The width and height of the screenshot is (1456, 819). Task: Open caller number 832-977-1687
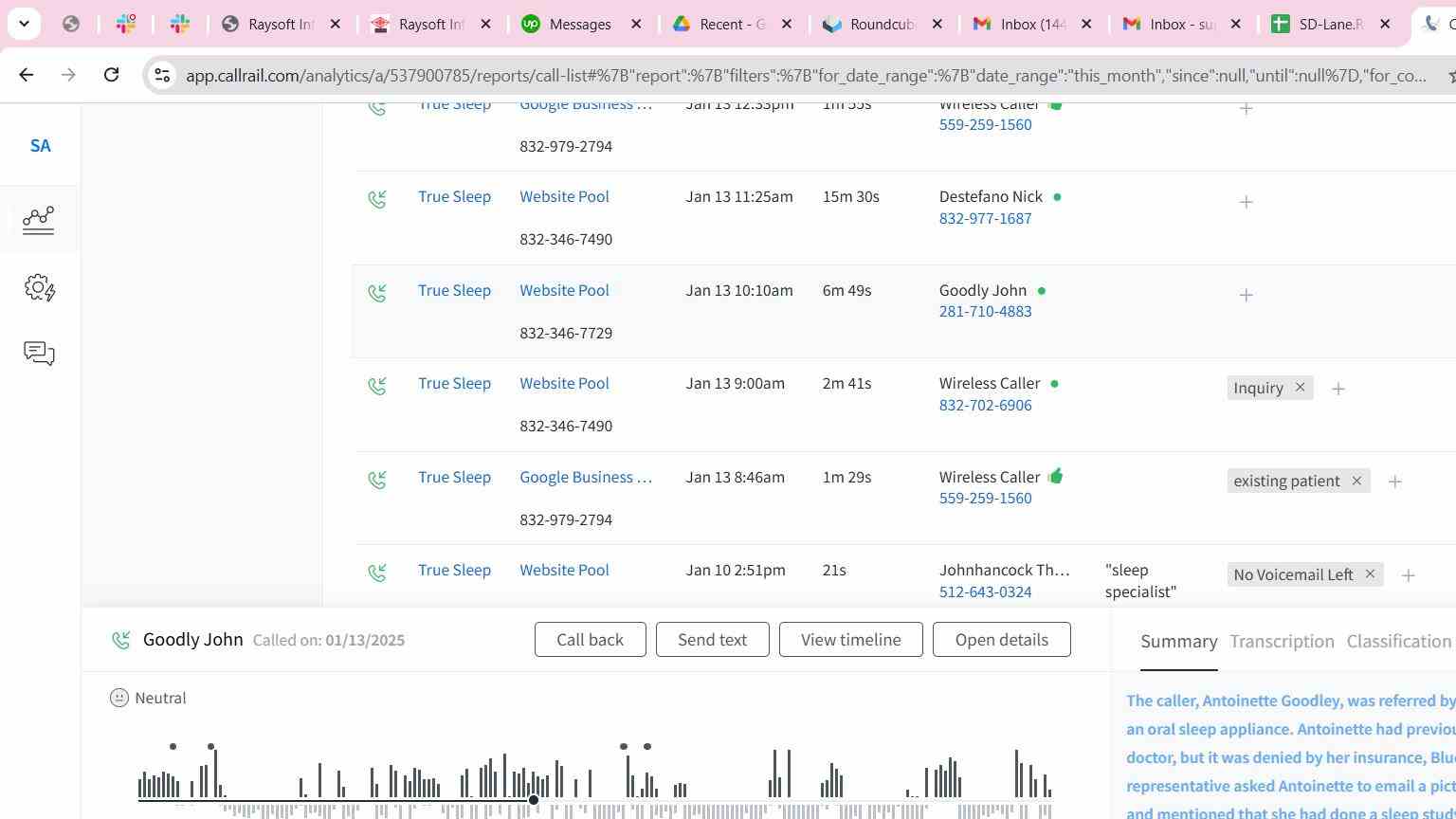(985, 218)
